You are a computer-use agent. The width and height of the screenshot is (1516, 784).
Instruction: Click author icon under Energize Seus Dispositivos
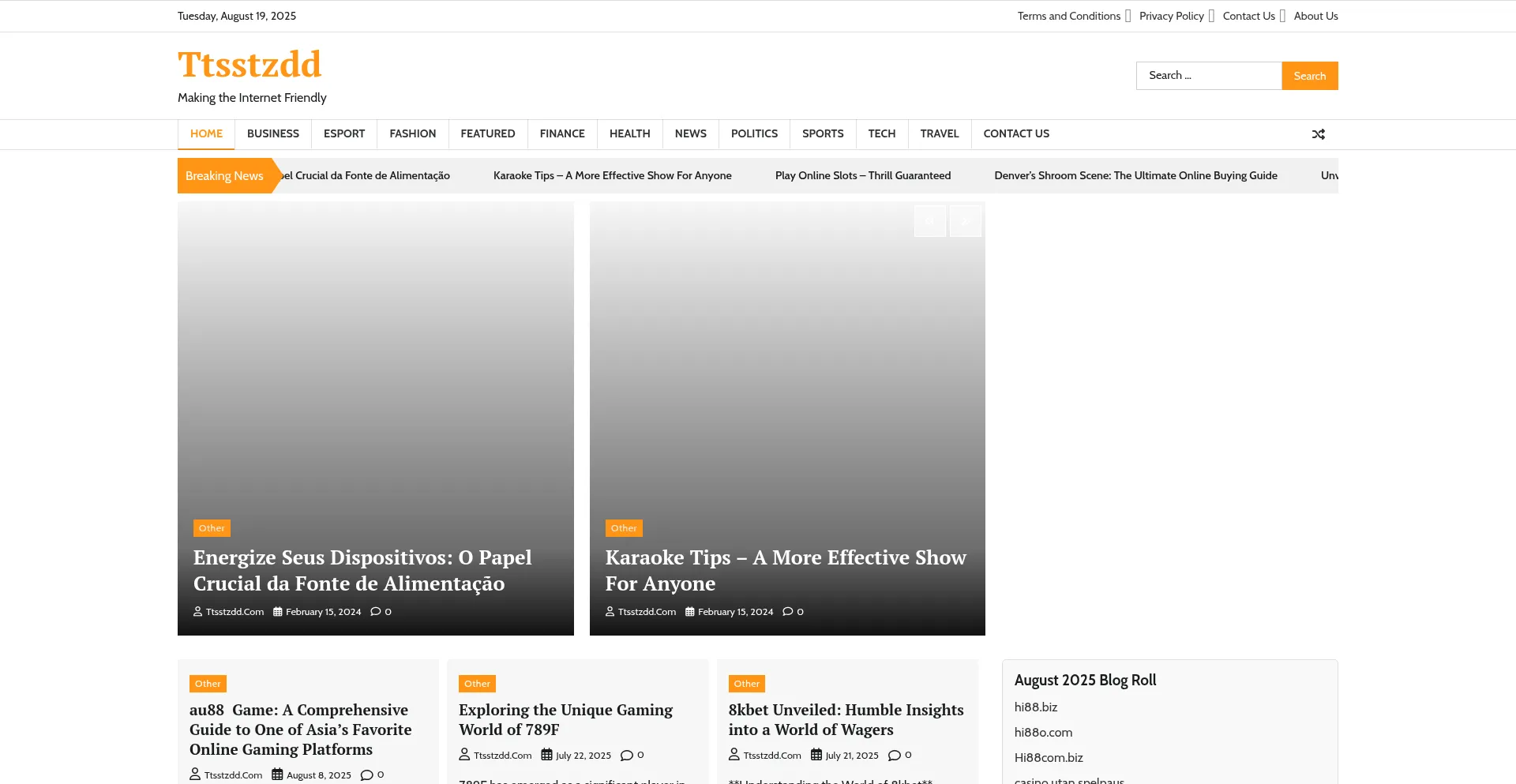pyautogui.click(x=197, y=611)
